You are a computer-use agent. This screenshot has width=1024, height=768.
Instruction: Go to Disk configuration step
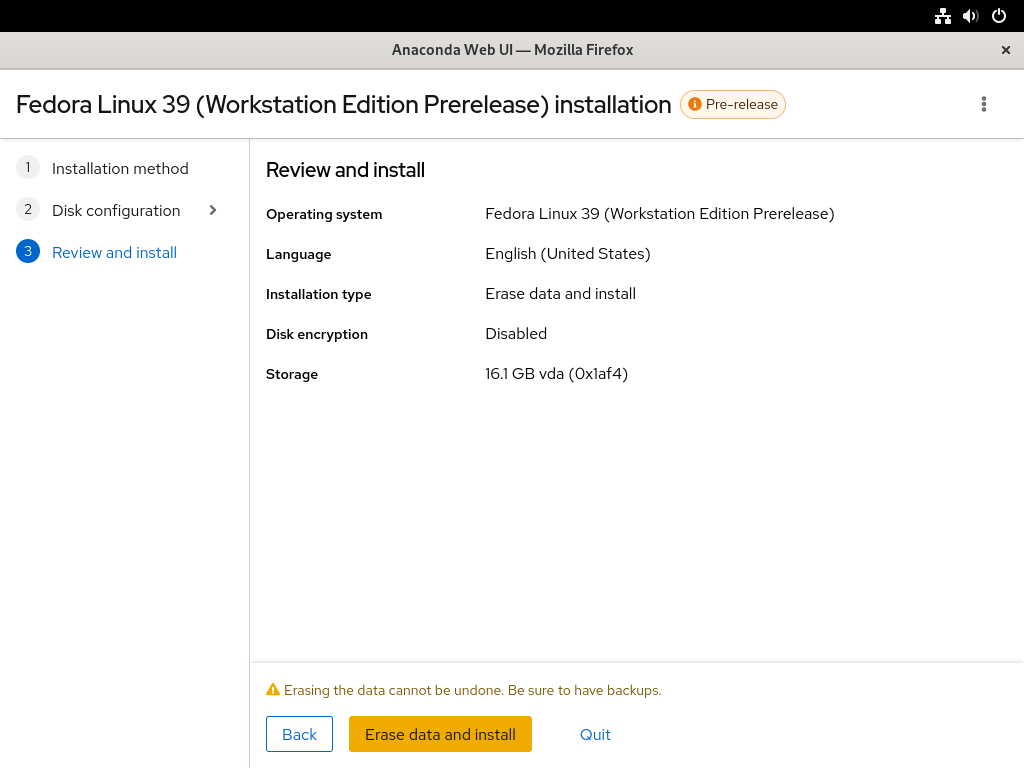tap(116, 210)
